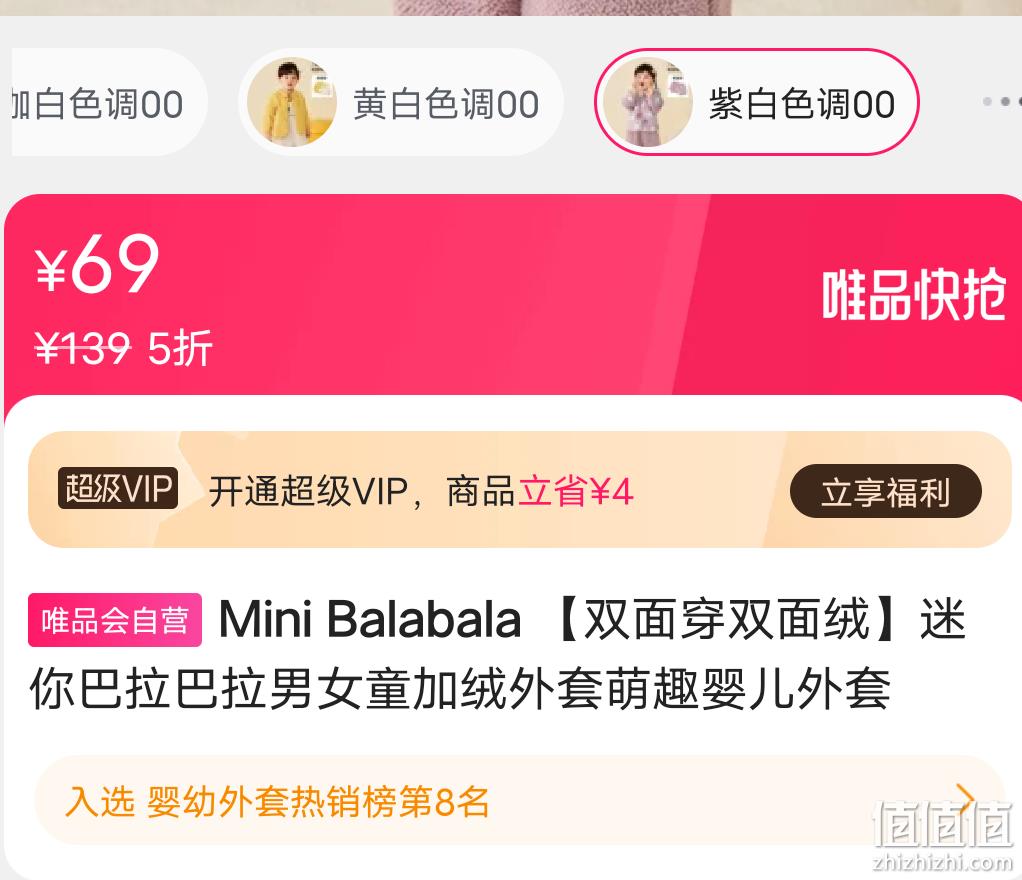Open the 开通超级VIP promotion banner
The width and height of the screenshot is (1022, 880).
pyautogui.click(x=519, y=490)
